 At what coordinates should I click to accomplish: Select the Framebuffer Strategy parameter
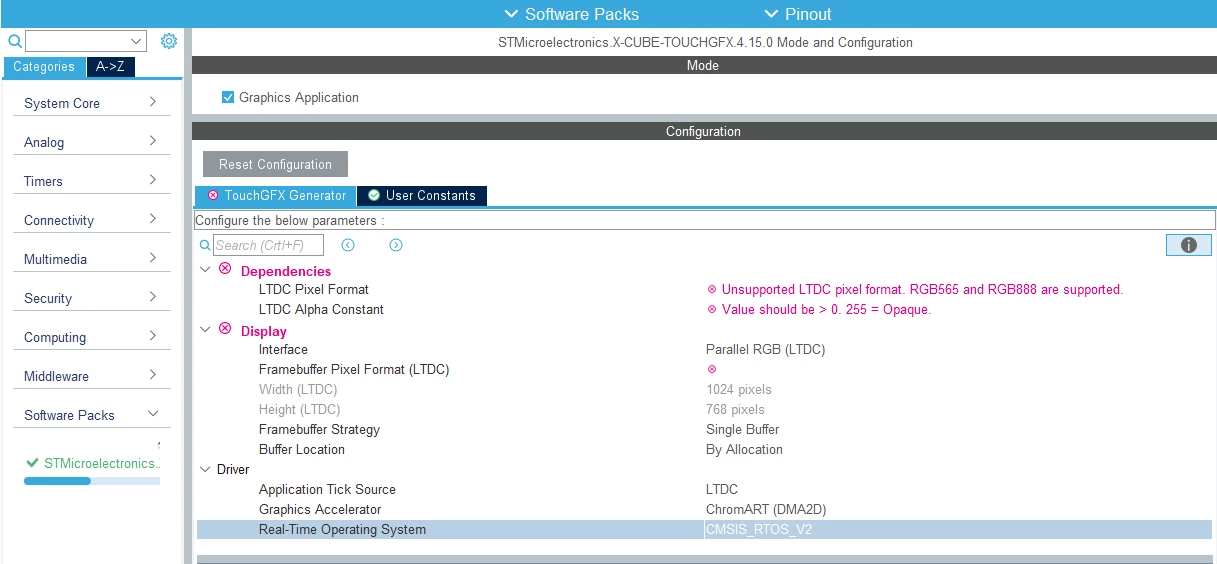[704, 429]
